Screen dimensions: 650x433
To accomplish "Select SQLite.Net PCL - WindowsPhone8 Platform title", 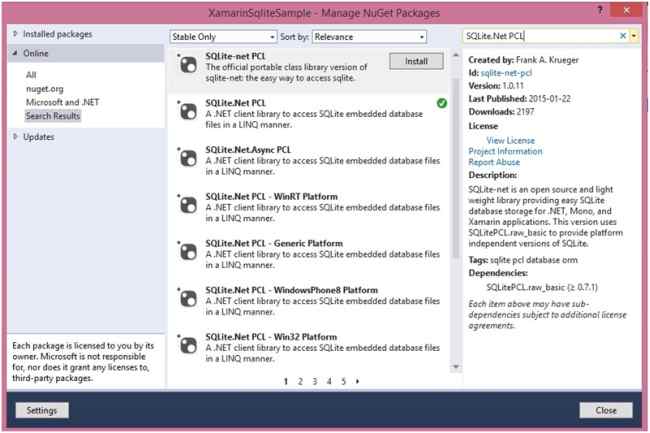I will coord(291,290).
